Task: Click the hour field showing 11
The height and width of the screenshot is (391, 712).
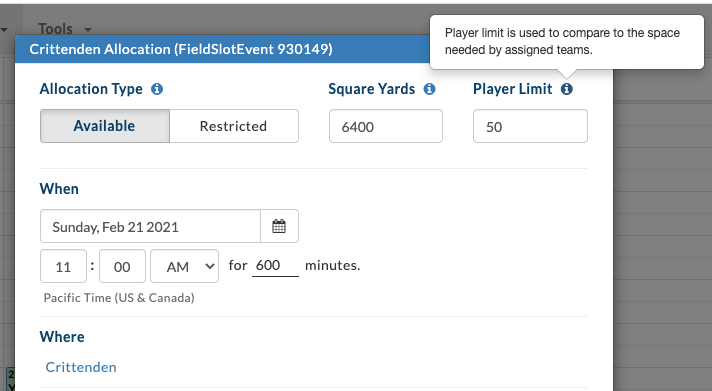Action: tap(64, 266)
